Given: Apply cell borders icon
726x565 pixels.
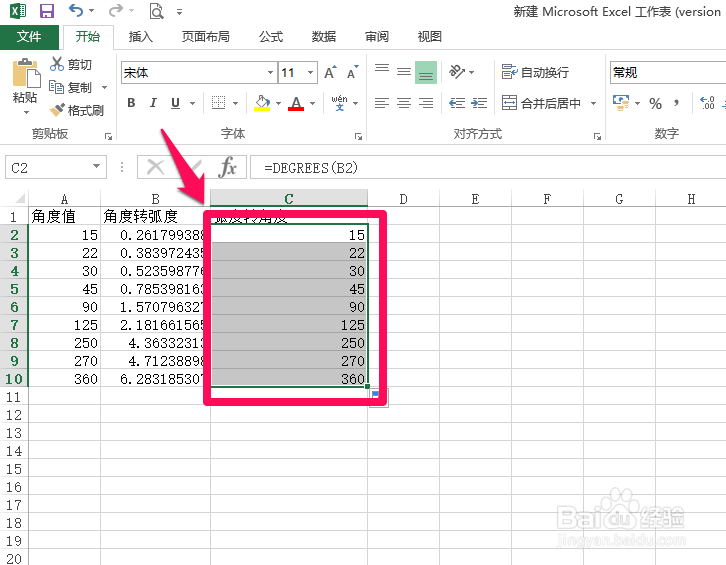Looking at the screenshot, I should 218,102.
